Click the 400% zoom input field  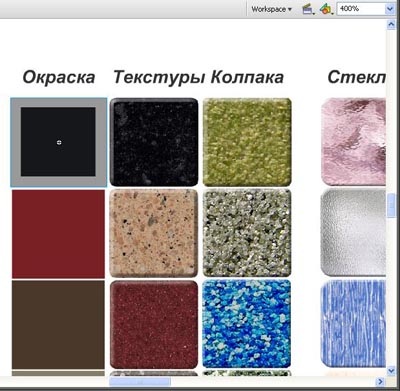point(361,9)
